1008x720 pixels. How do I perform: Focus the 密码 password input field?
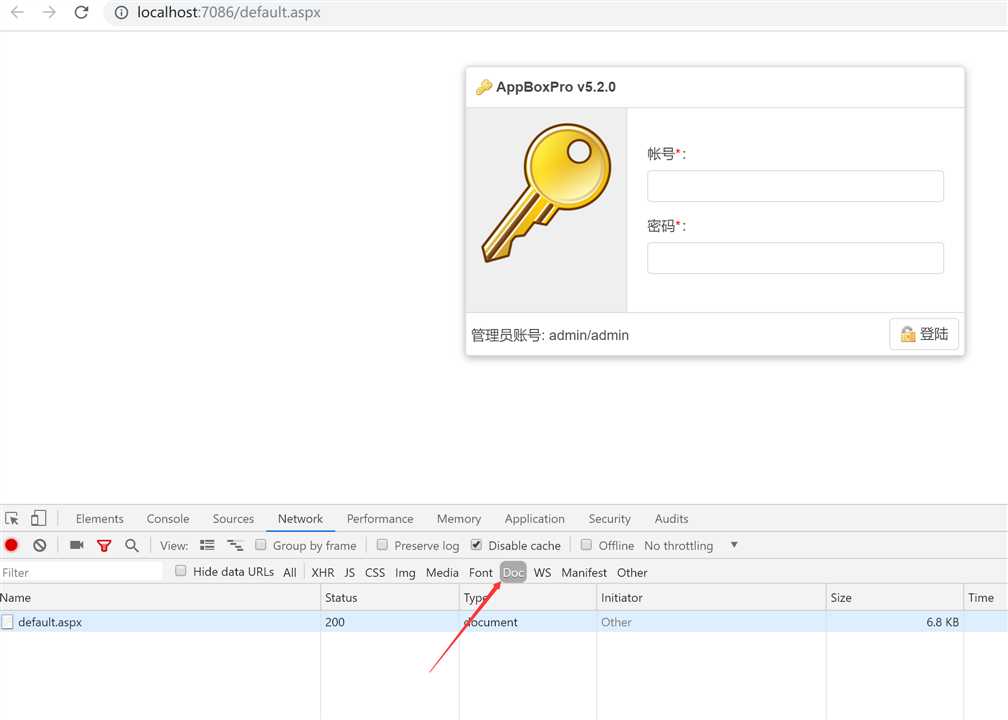[795, 258]
